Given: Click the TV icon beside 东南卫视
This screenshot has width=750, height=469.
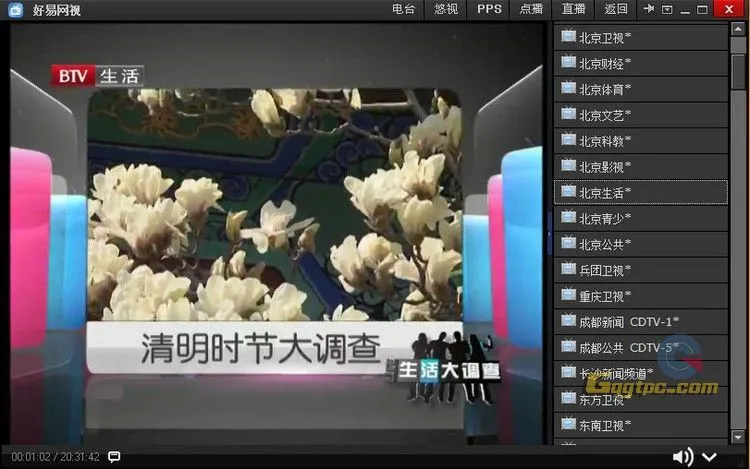Looking at the screenshot, I should point(568,423).
